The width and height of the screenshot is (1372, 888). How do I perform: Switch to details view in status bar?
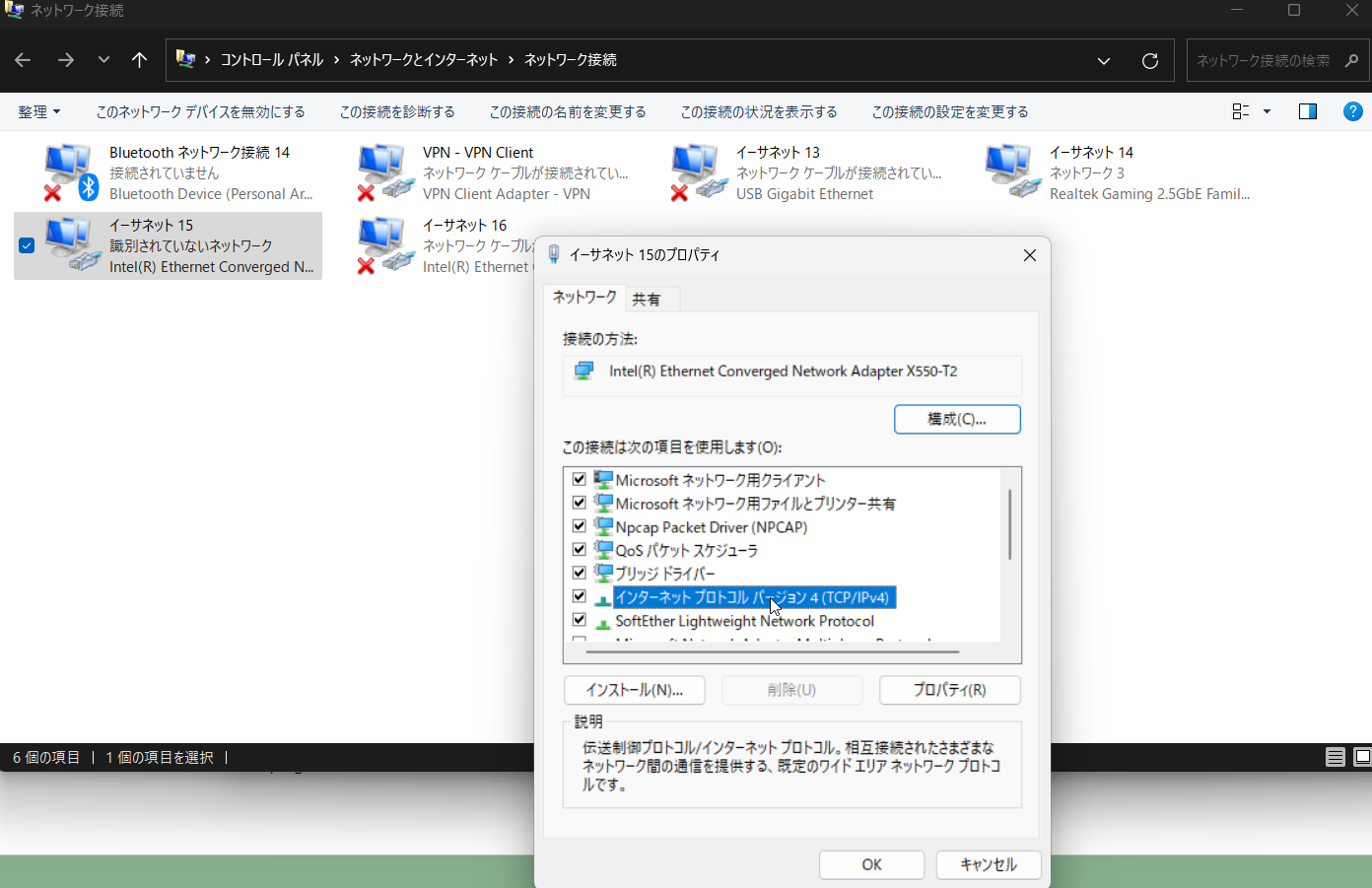coord(1336,757)
